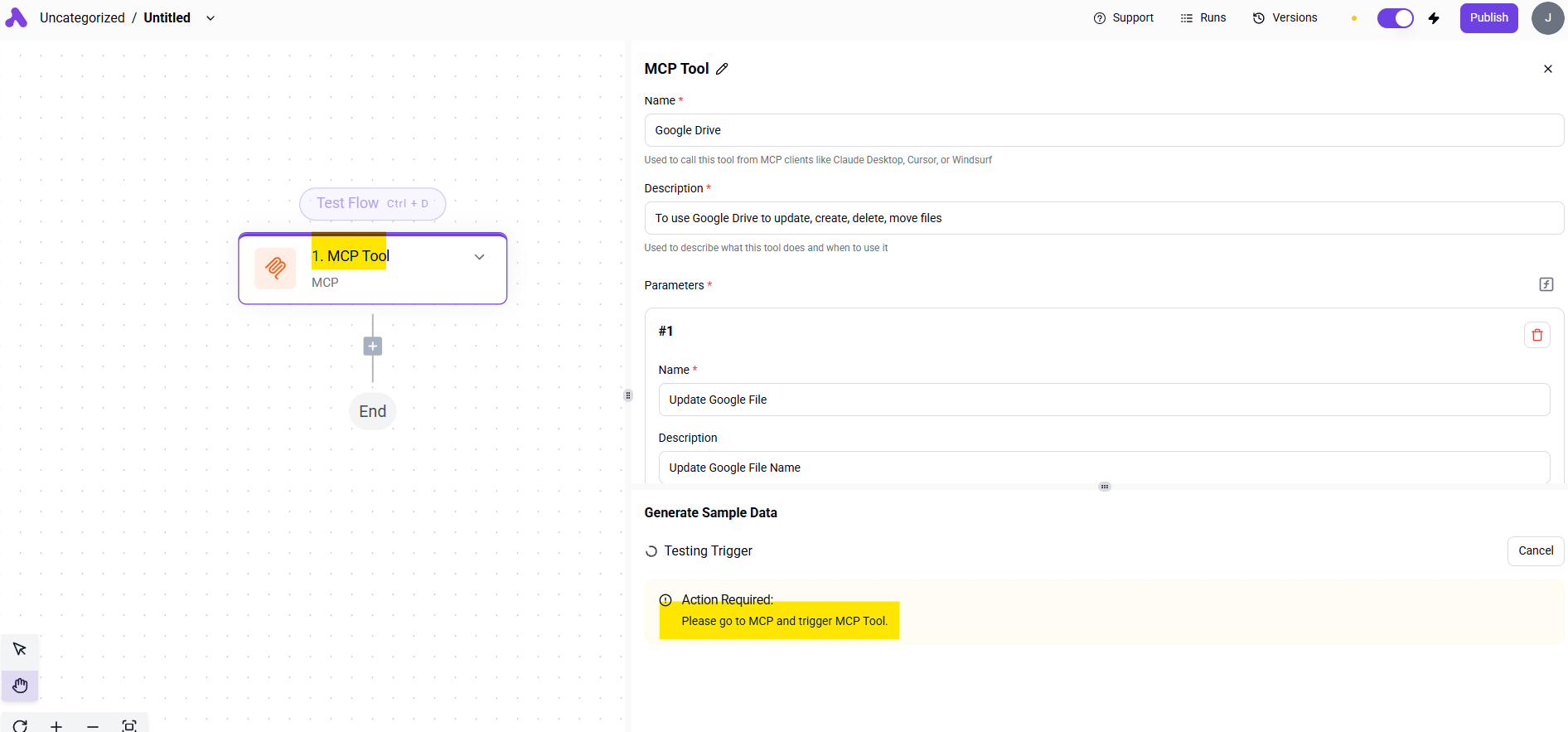Click the canvas refresh rotate icon
The height and width of the screenshot is (732, 1568).
(20, 726)
